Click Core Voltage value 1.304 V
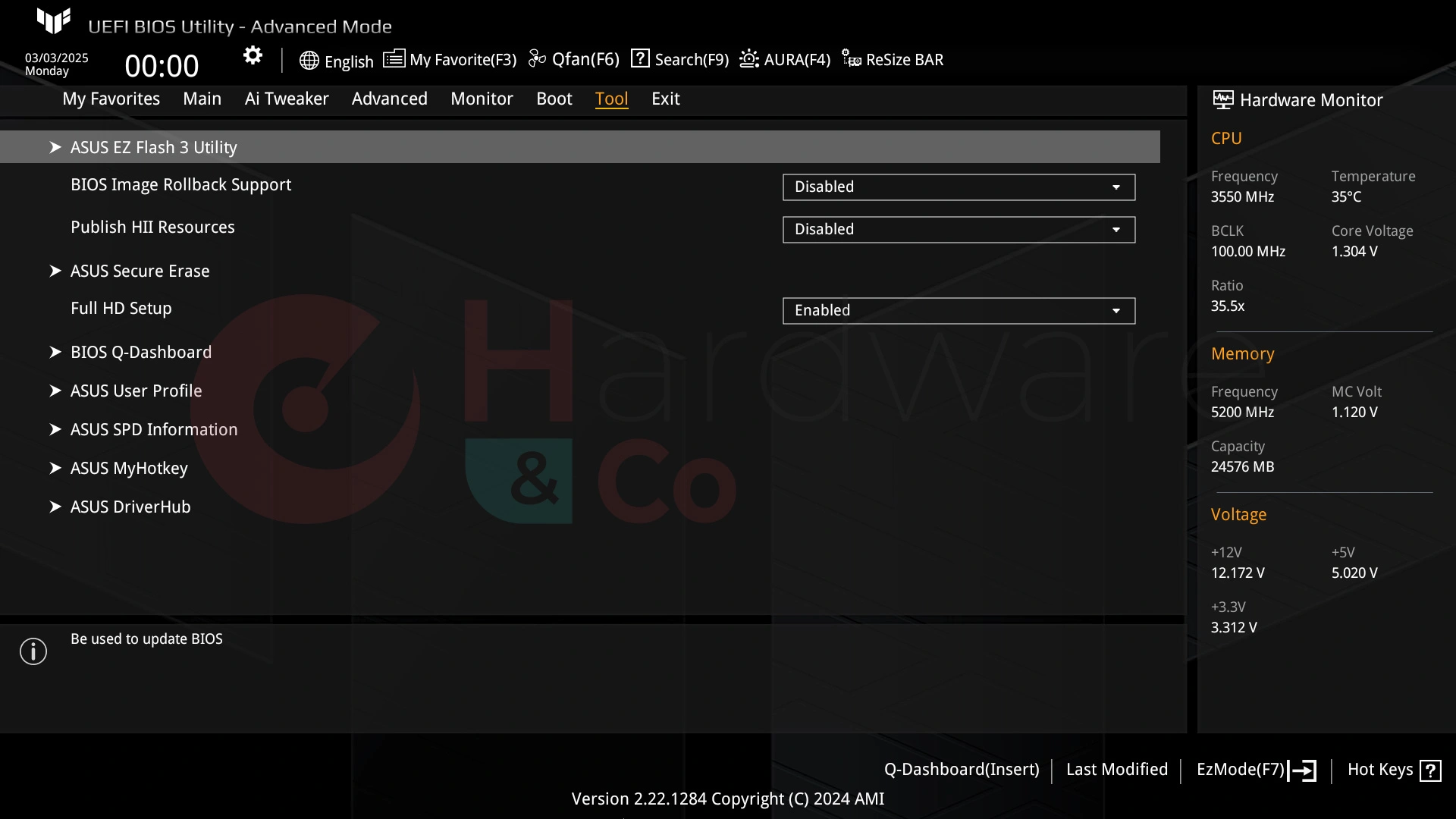 click(x=1354, y=252)
